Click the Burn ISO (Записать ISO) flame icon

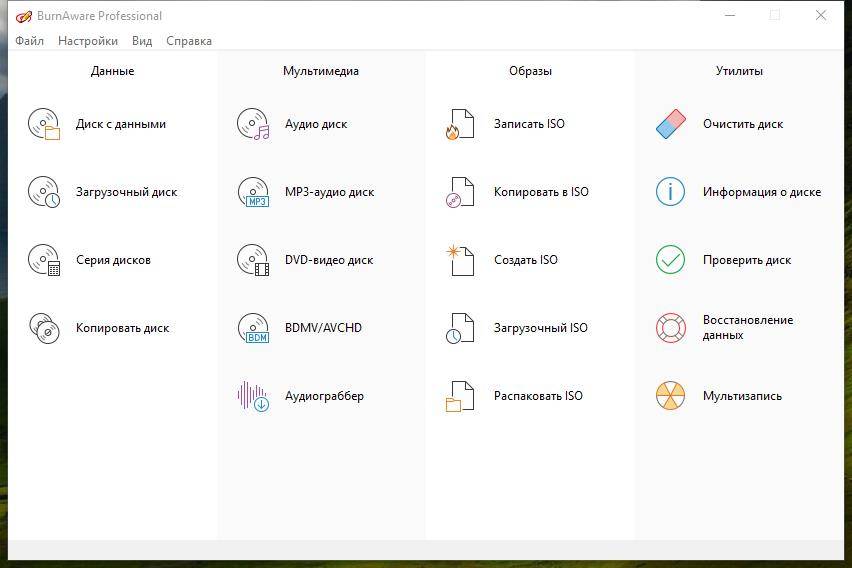pos(460,124)
